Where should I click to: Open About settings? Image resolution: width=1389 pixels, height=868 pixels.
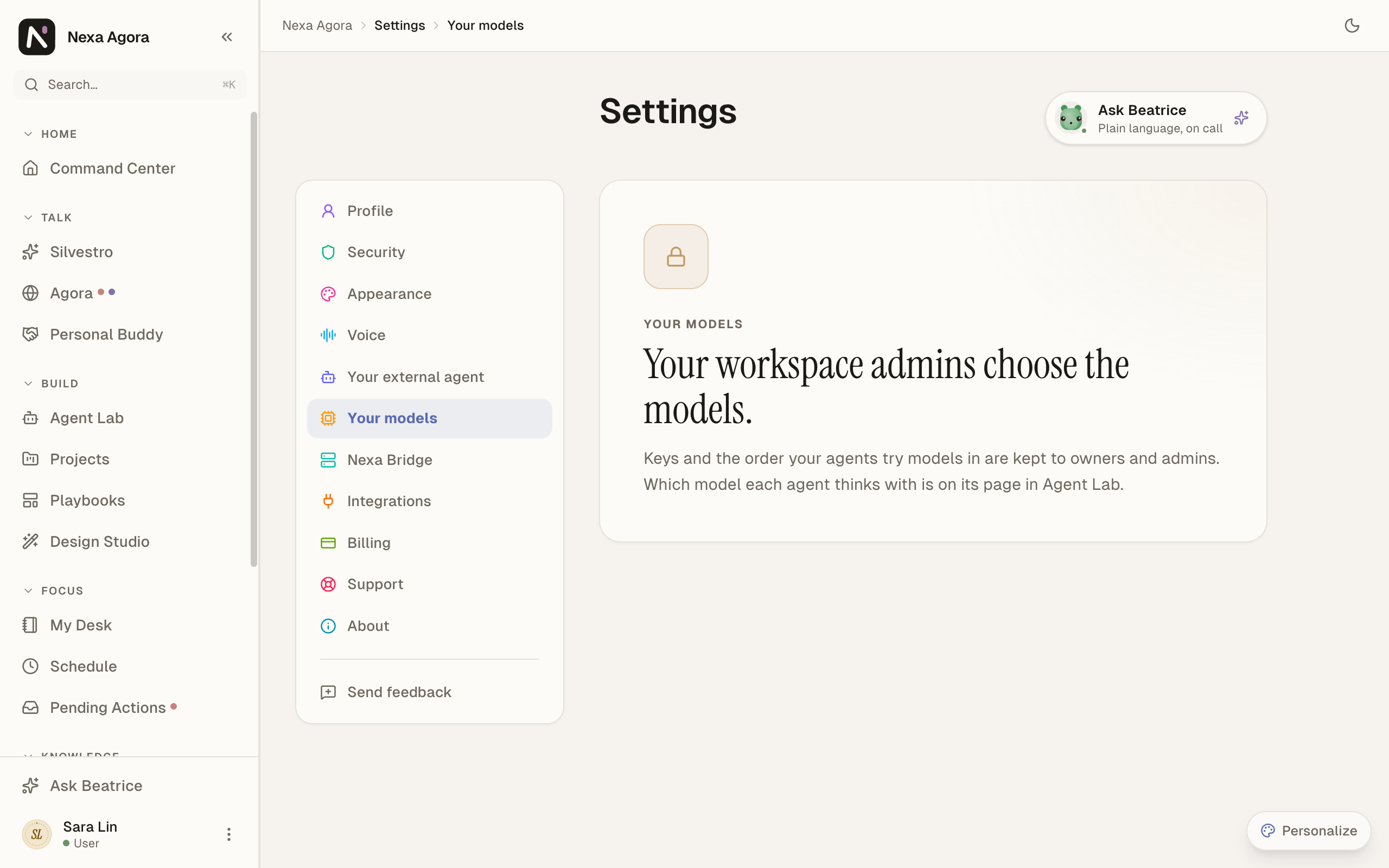point(429,626)
